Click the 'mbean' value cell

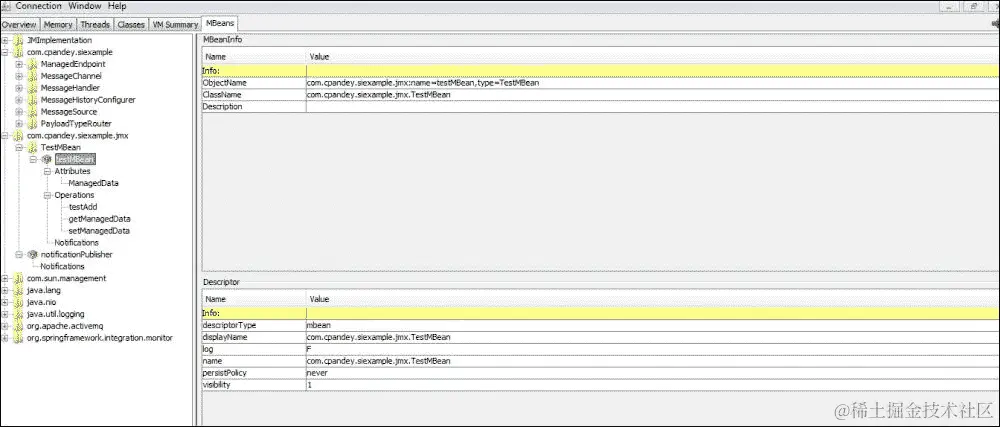[652, 325]
